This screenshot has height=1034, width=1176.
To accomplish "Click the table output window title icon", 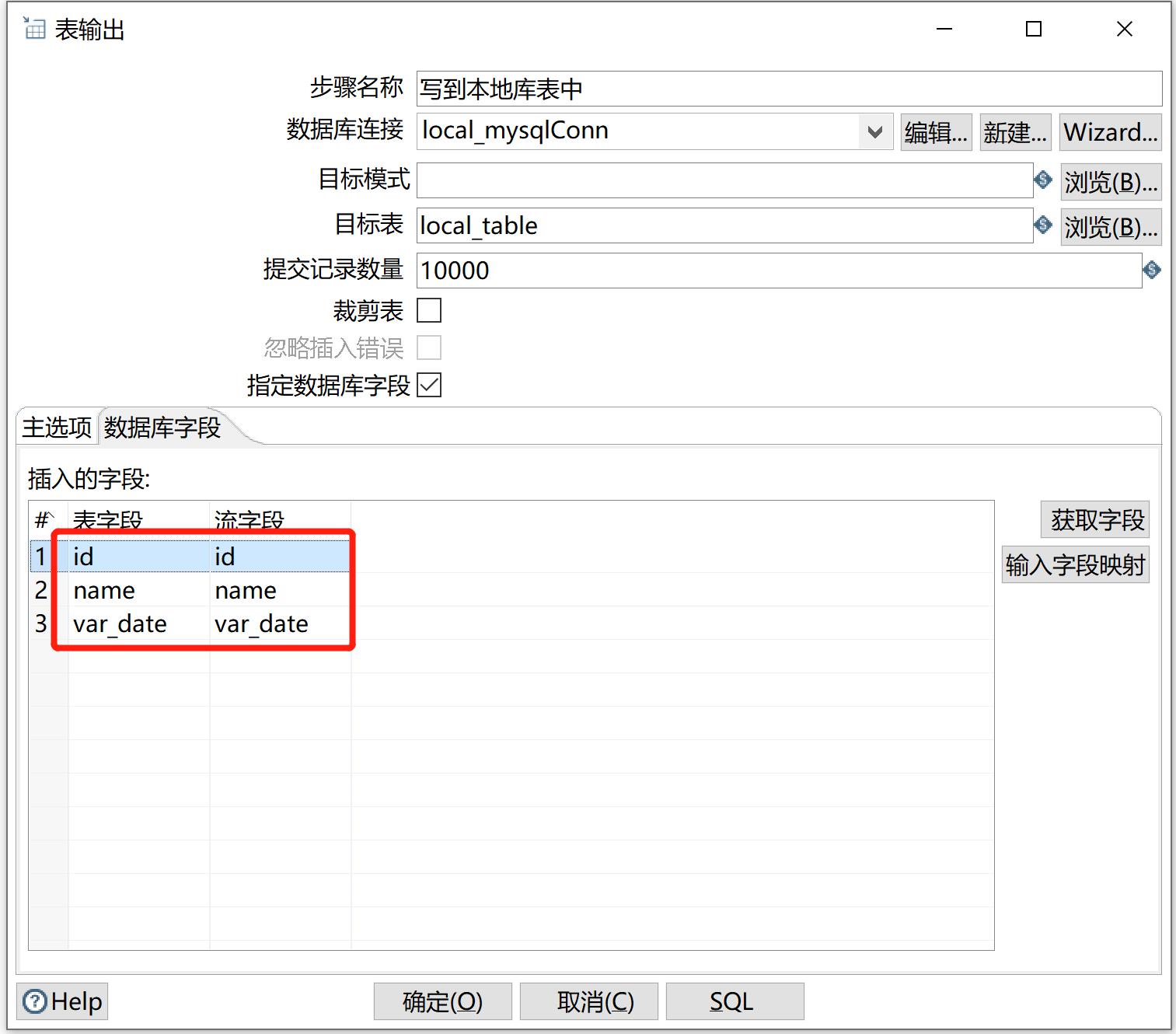I will click(34, 29).
